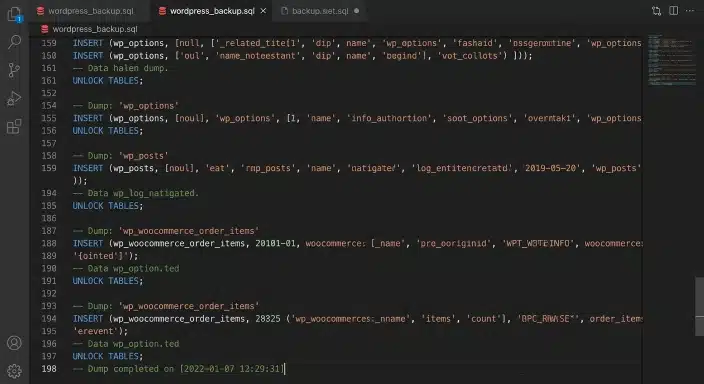Screen dimensions: 704x384
Task: Close the active wordpress_backup.sql tab
Action: [264, 11]
